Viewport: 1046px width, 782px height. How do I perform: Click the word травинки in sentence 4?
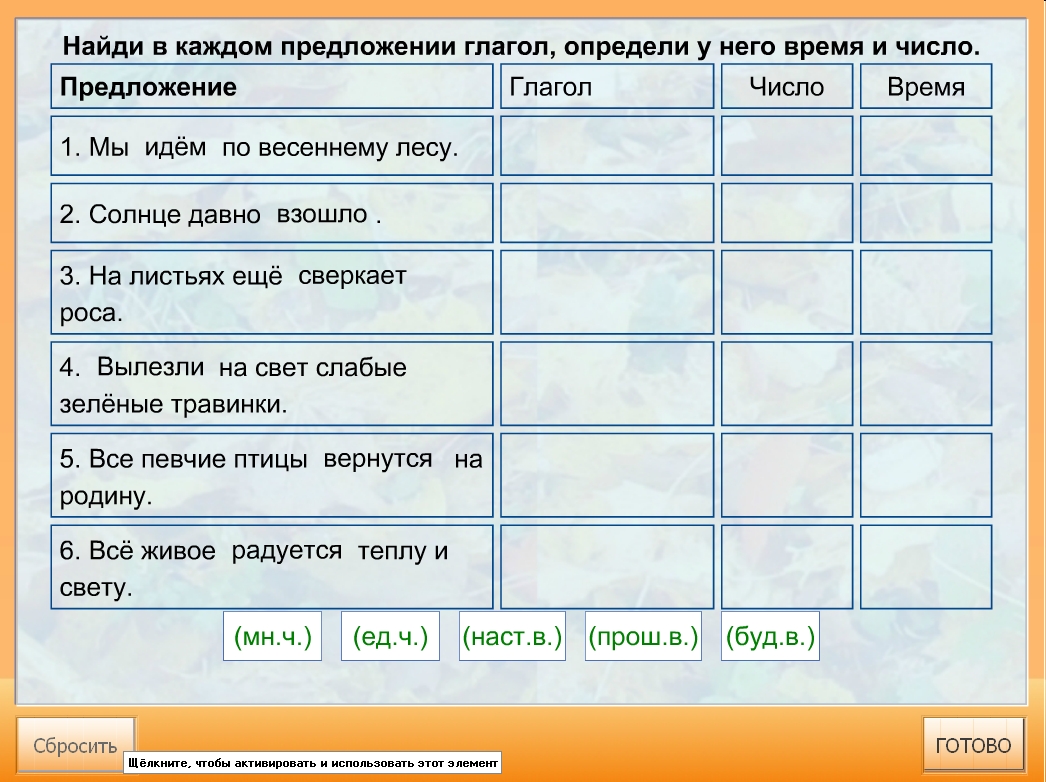(x=225, y=404)
